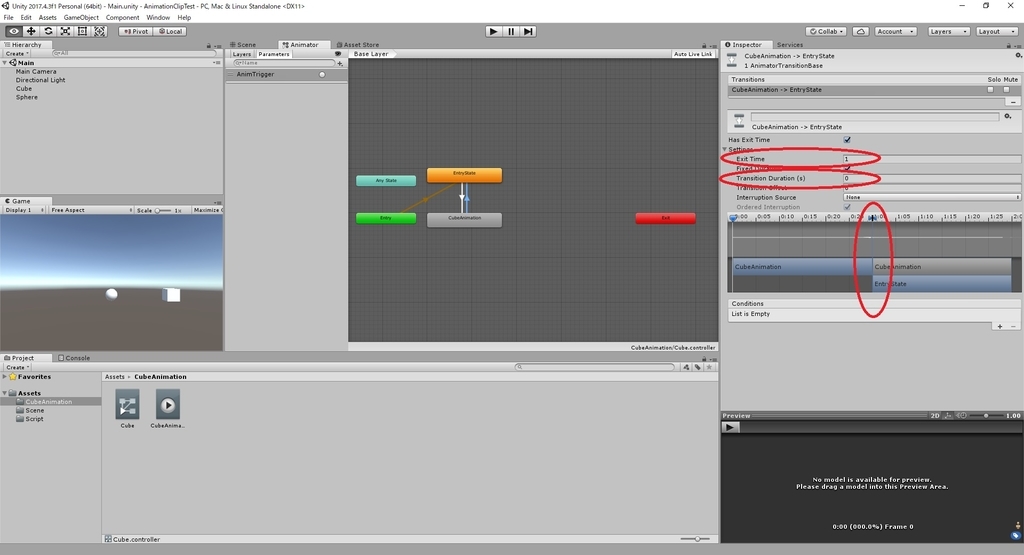Select the Move tool
The height and width of the screenshot is (555, 1024).
click(31, 31)
